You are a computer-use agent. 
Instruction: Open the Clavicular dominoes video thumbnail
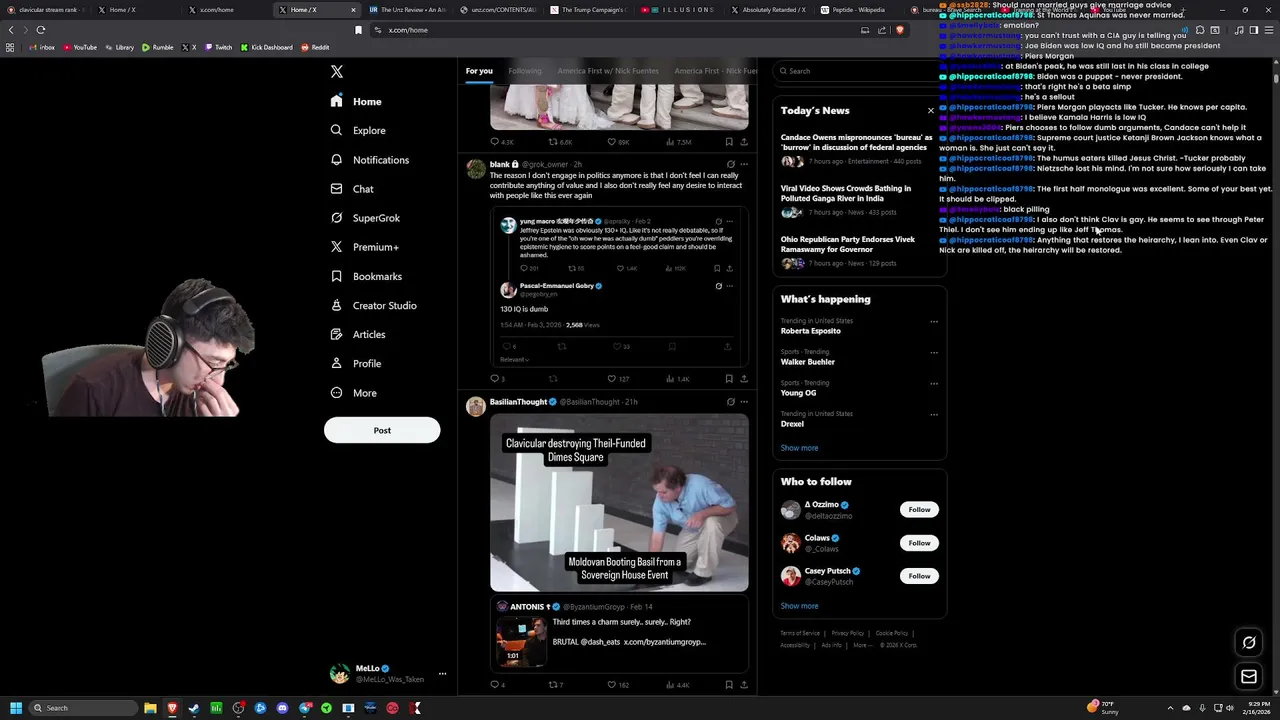619,503
